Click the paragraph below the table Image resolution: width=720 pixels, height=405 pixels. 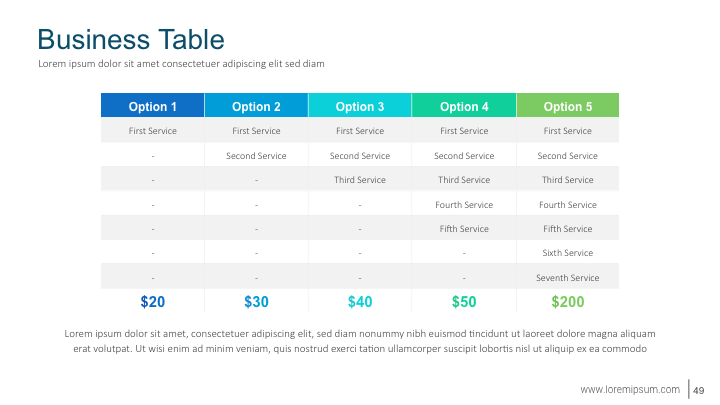360,341
